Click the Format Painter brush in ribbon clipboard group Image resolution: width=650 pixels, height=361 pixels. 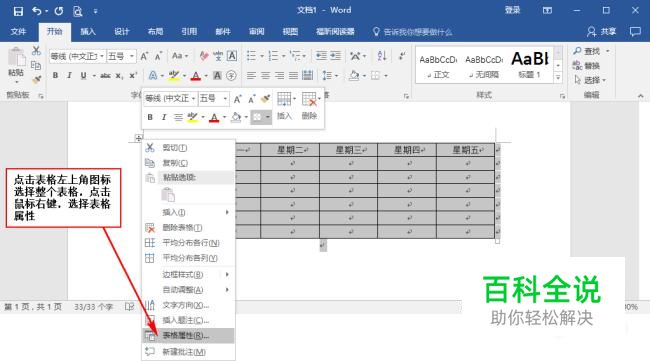[36, 80]
